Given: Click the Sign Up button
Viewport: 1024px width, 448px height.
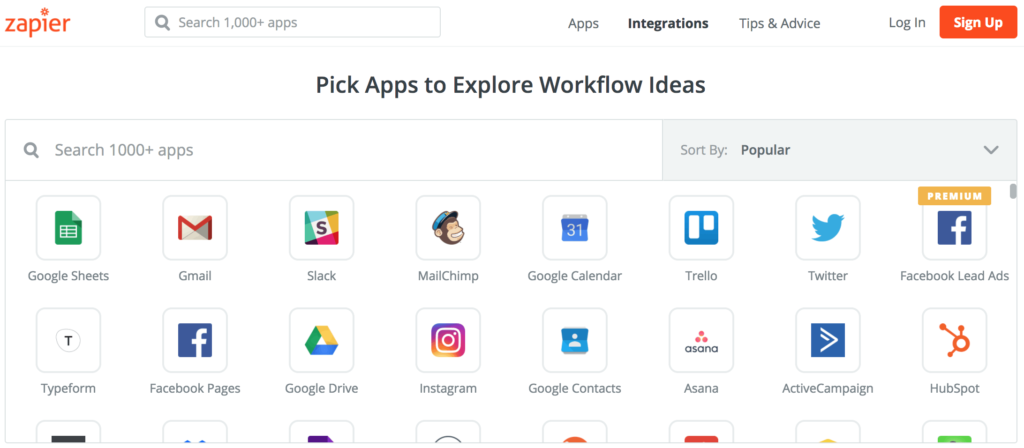Looking at the screenshot, I should [978, 22].
